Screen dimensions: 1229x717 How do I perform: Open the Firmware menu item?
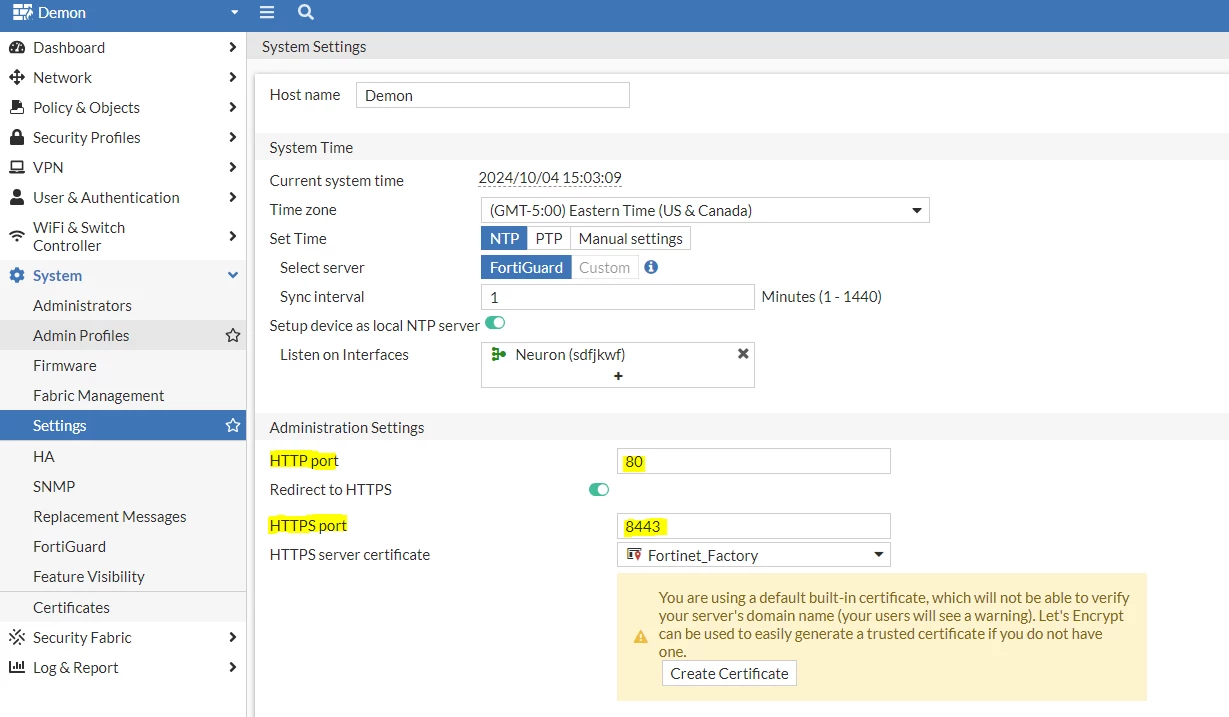click(x=123, y=365)
